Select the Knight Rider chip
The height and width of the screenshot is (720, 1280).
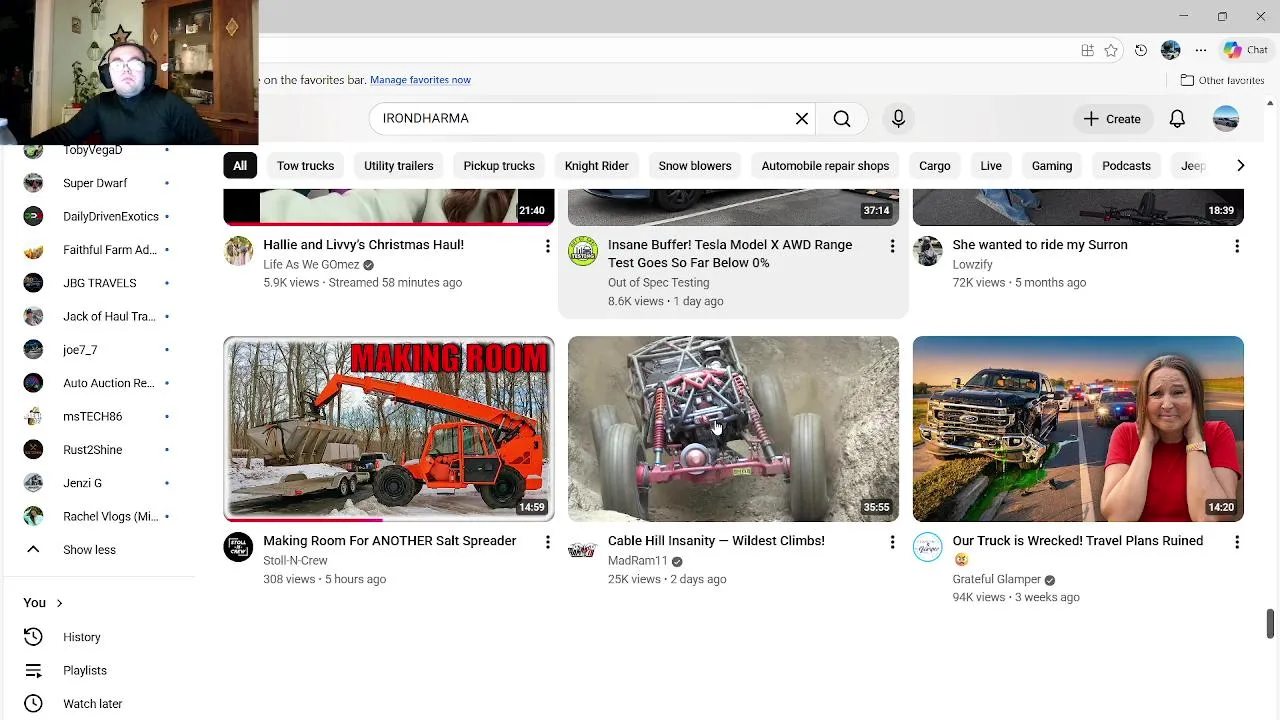pyautogui.click(x=596, y=166)
